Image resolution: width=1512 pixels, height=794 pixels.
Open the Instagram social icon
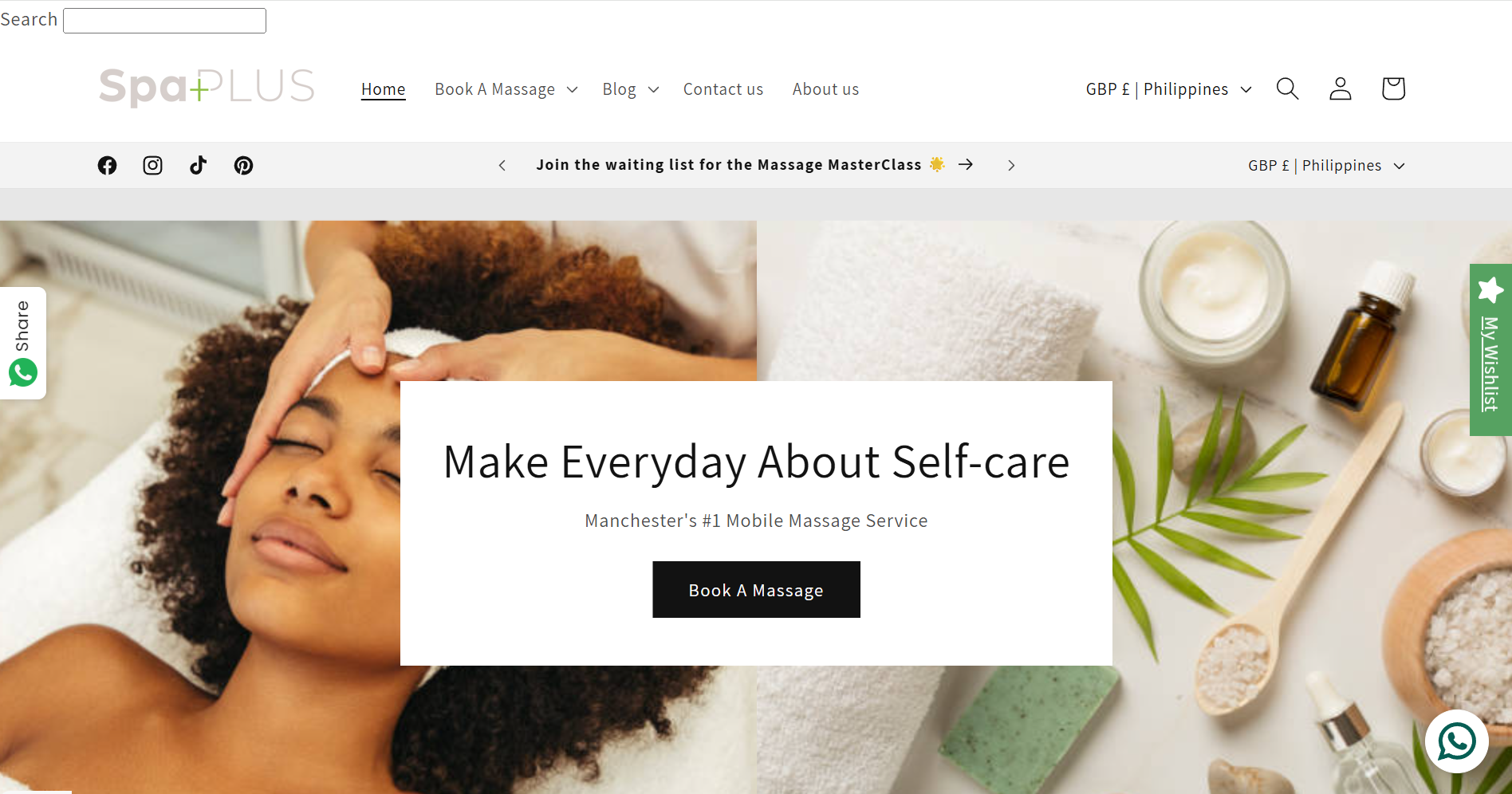(x=152, y=165)
